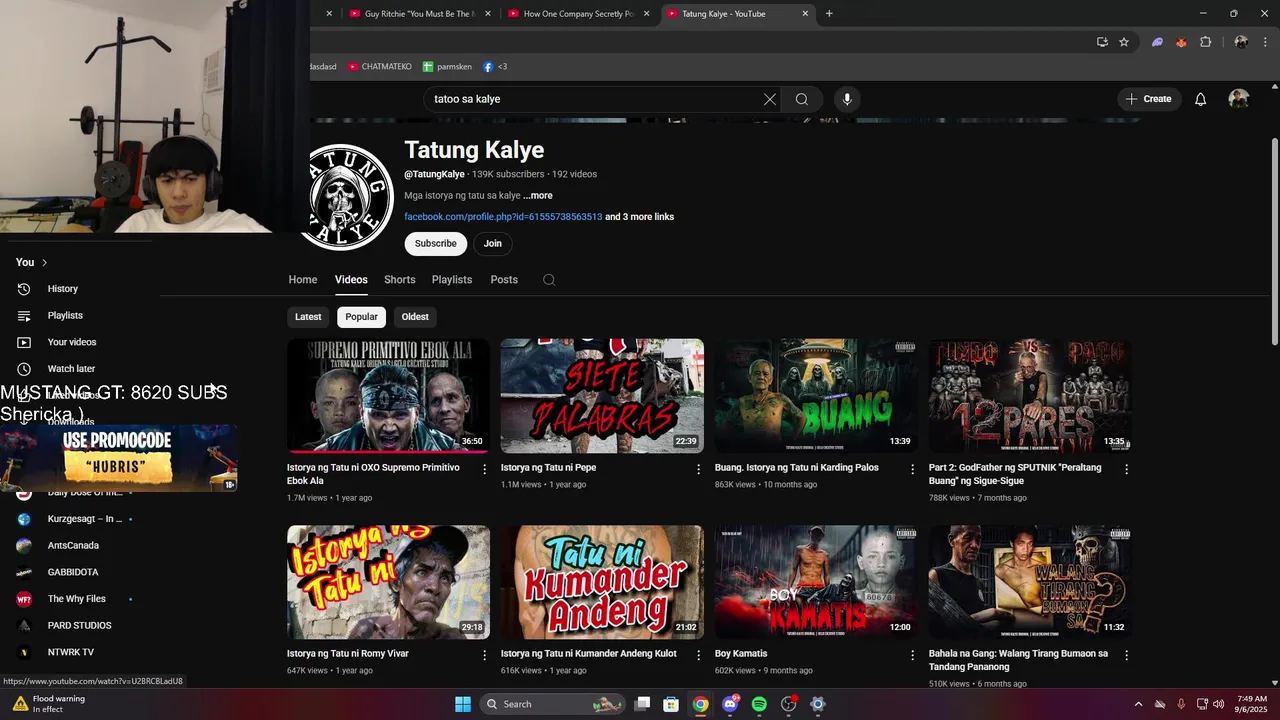
Task: Open options menu for Romy Vivar video
Action: tap(485, 655)
